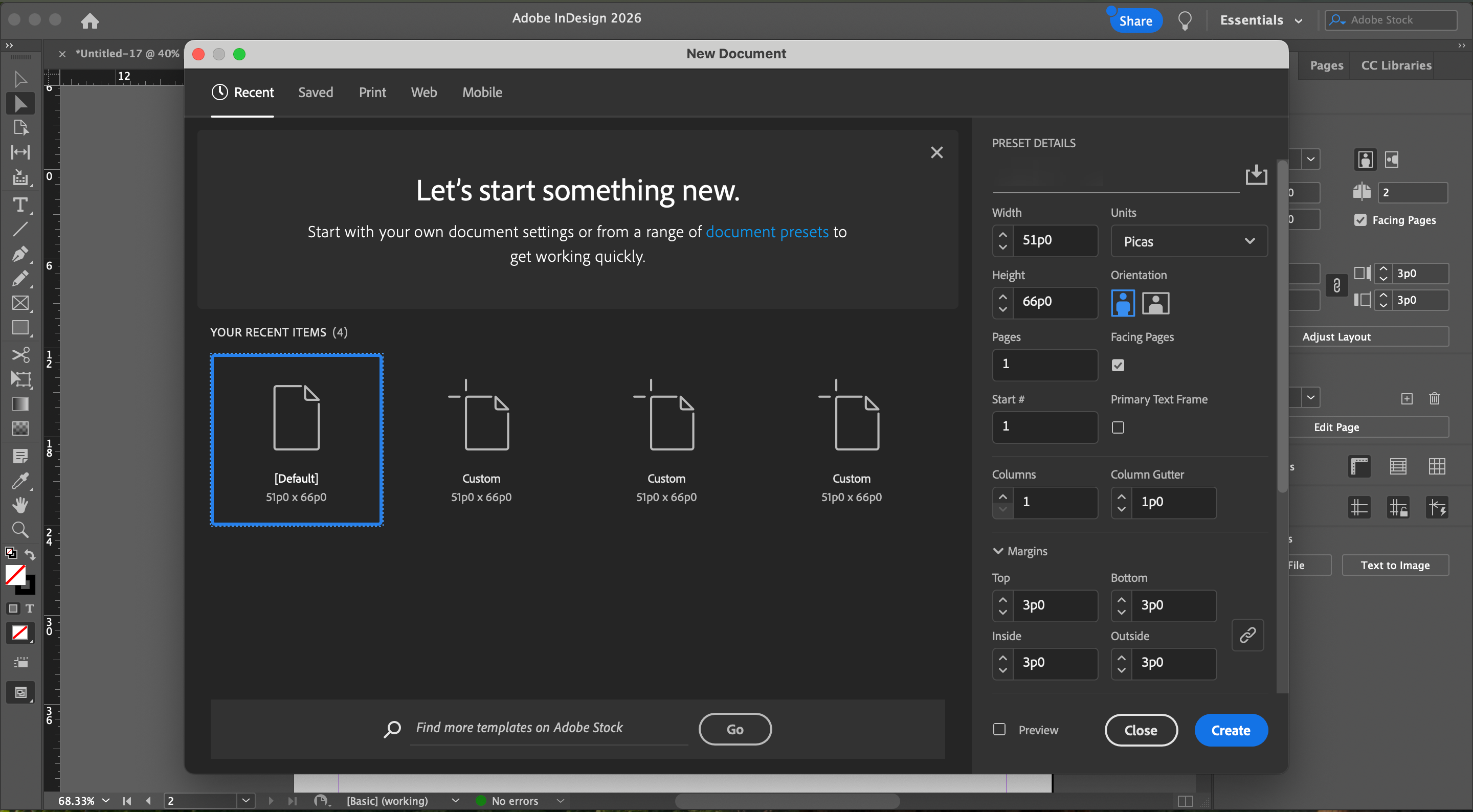This screenshot has width=1473, height=812.
Task: Open the Essentials workspace dropdown
Action: click(1261, 20)
